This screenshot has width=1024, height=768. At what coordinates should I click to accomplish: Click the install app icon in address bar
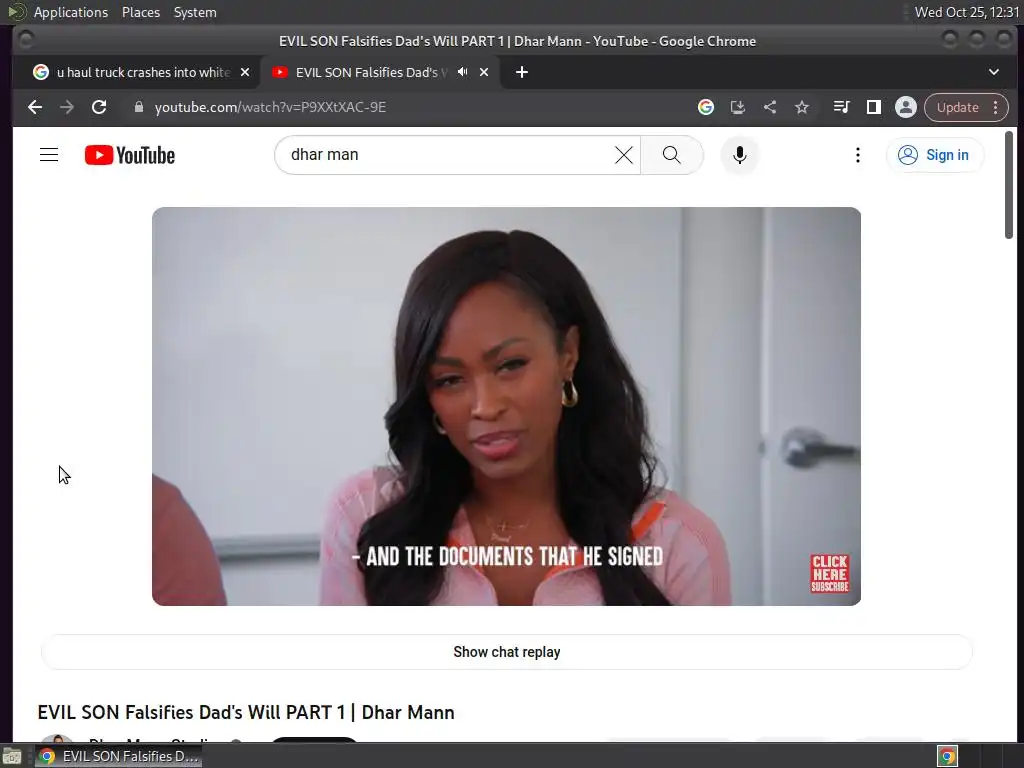[x=737, y=107]
